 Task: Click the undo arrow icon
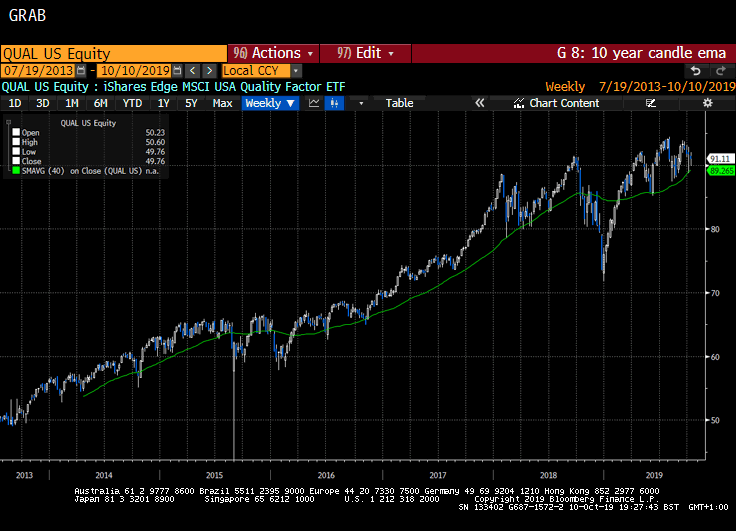(x=696, y=71)
